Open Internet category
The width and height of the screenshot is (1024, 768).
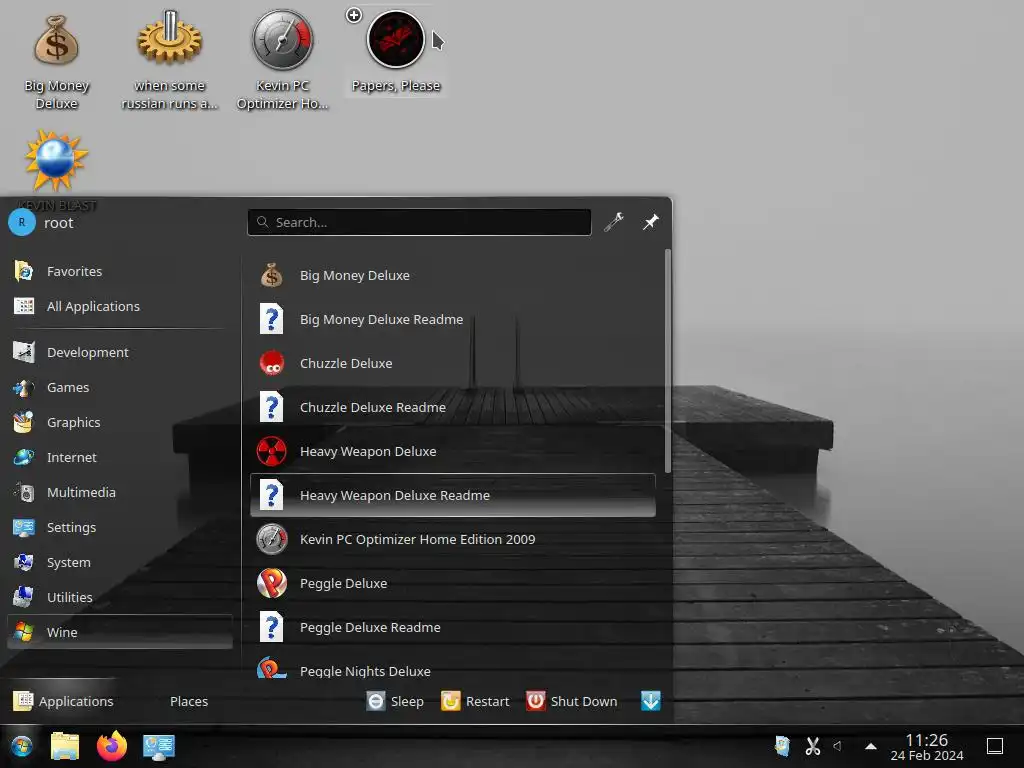click(119, 457)
